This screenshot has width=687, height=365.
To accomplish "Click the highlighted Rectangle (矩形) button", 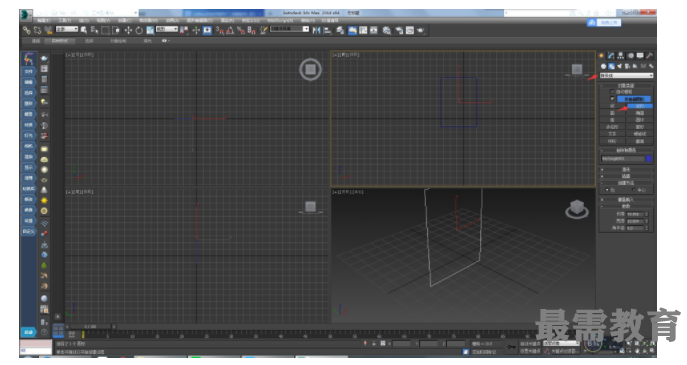I will point(640,106).
